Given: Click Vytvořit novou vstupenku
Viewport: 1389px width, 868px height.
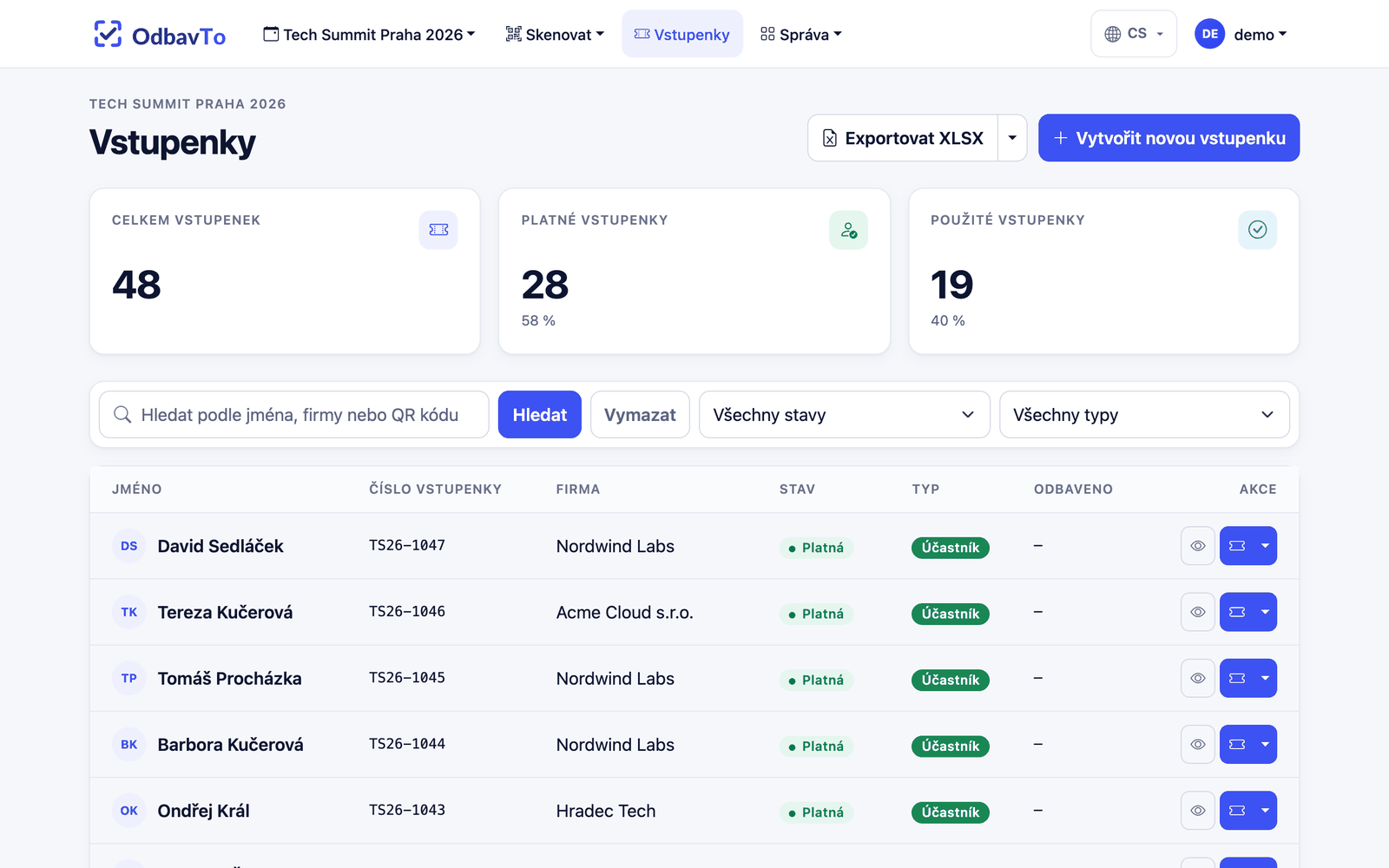Looking at the screenshot, I should (x=1168, y=138).
